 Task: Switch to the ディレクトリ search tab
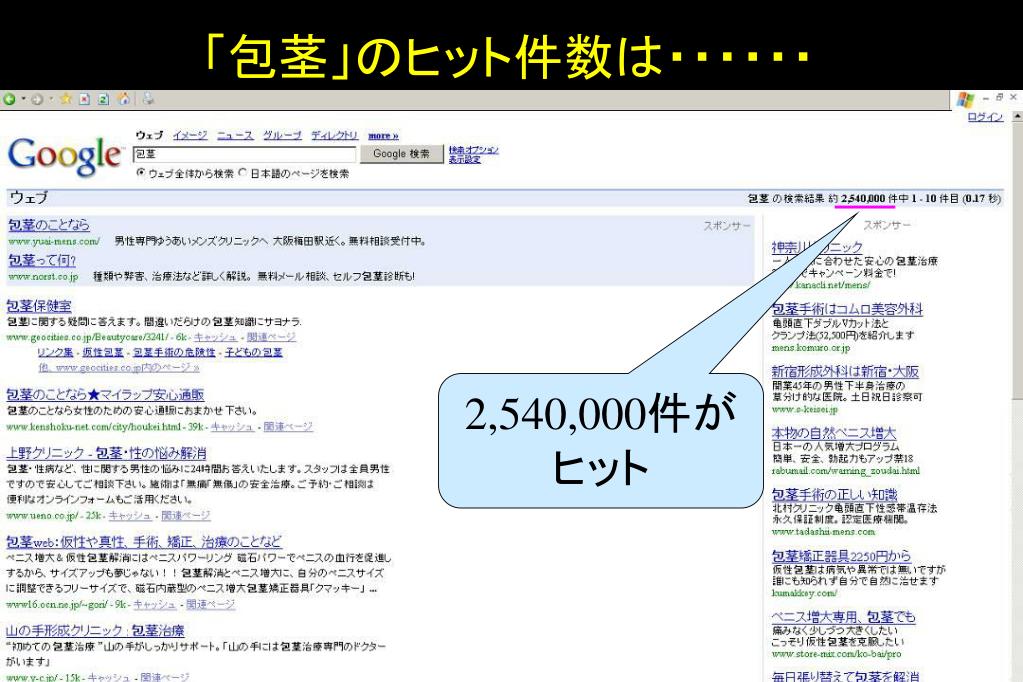tap(334, 135)
